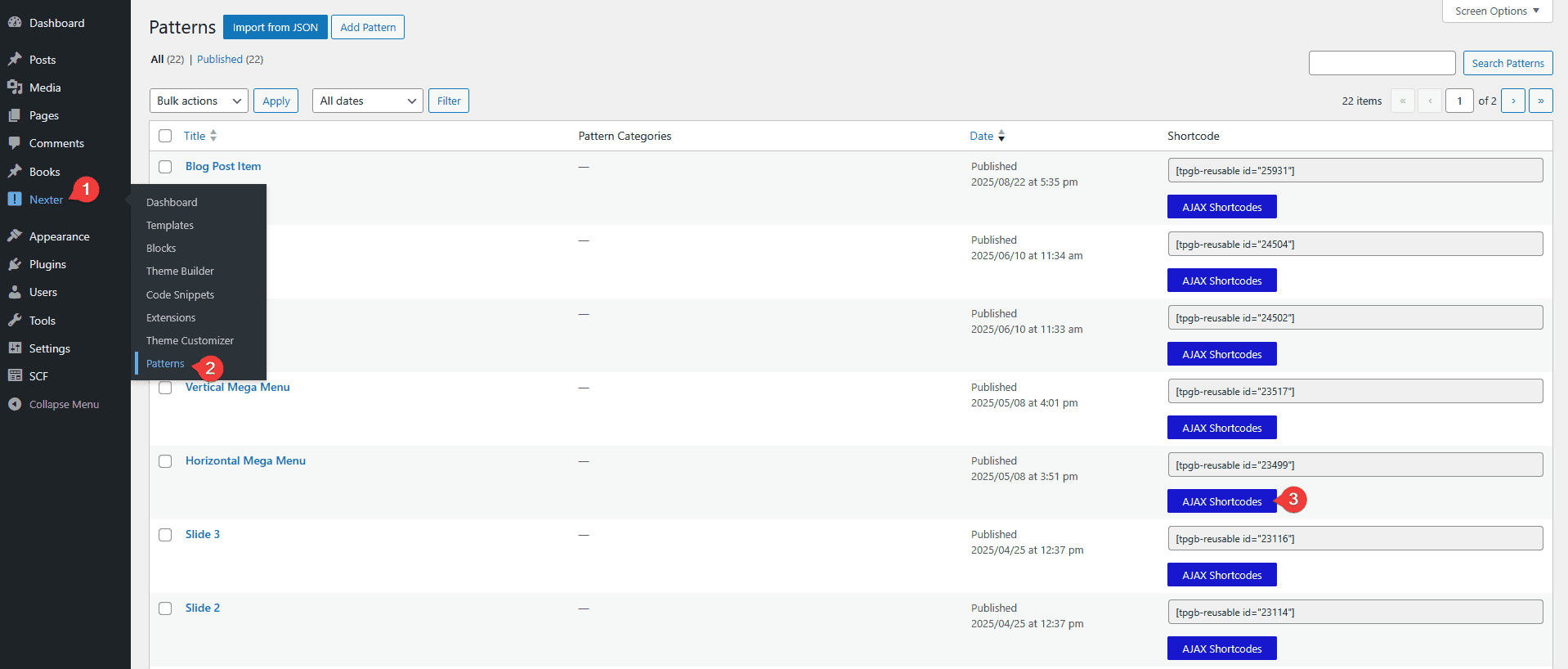The width and height of the screenshot is (1568, 669).
Task: Sort table by Title column
Action: 200,136
